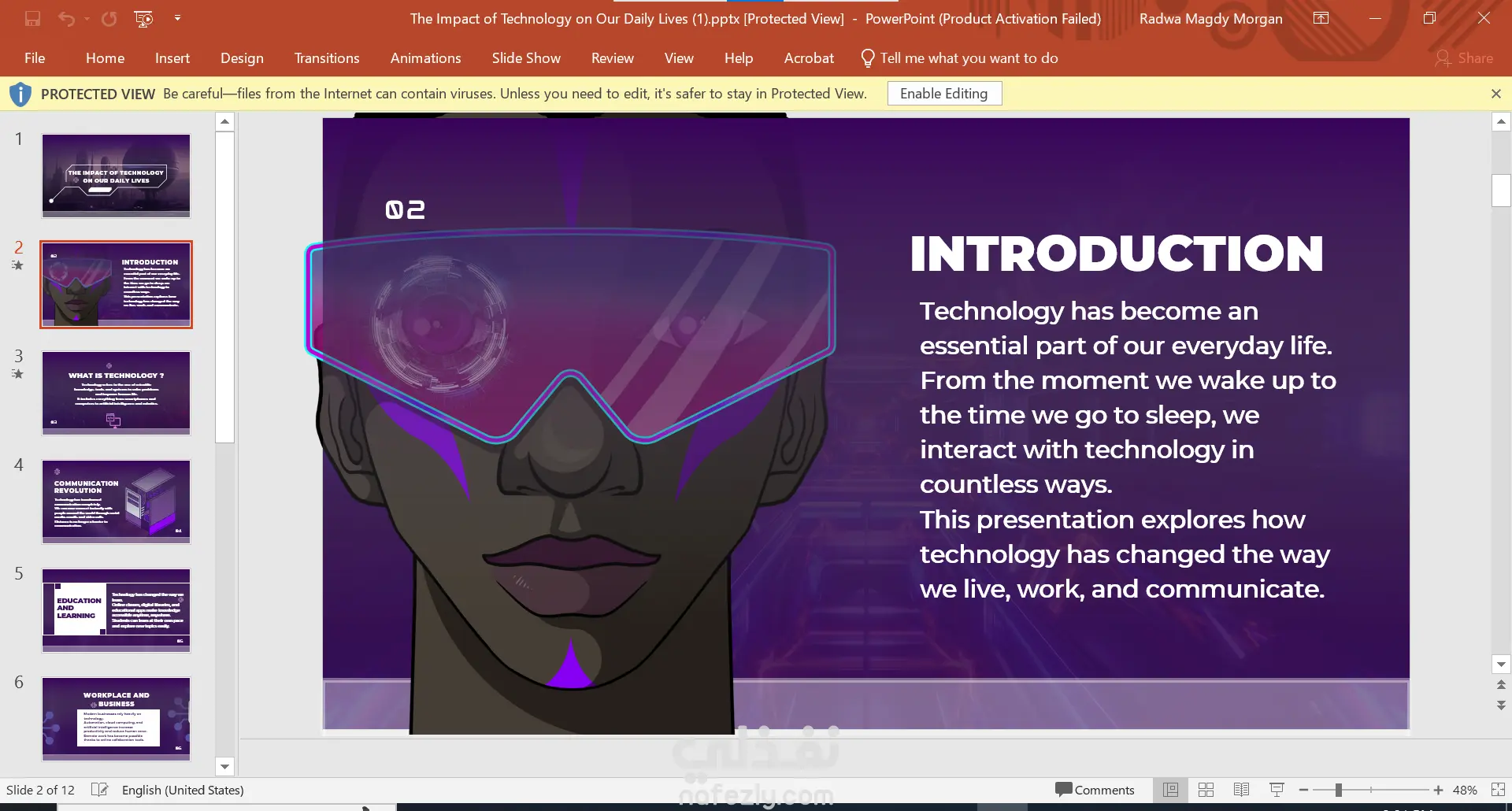This screenshot has height=811, width=1512.
Task: Click the Radwa Magdy Morgan account name
Action: click(x=1210, y=18)
